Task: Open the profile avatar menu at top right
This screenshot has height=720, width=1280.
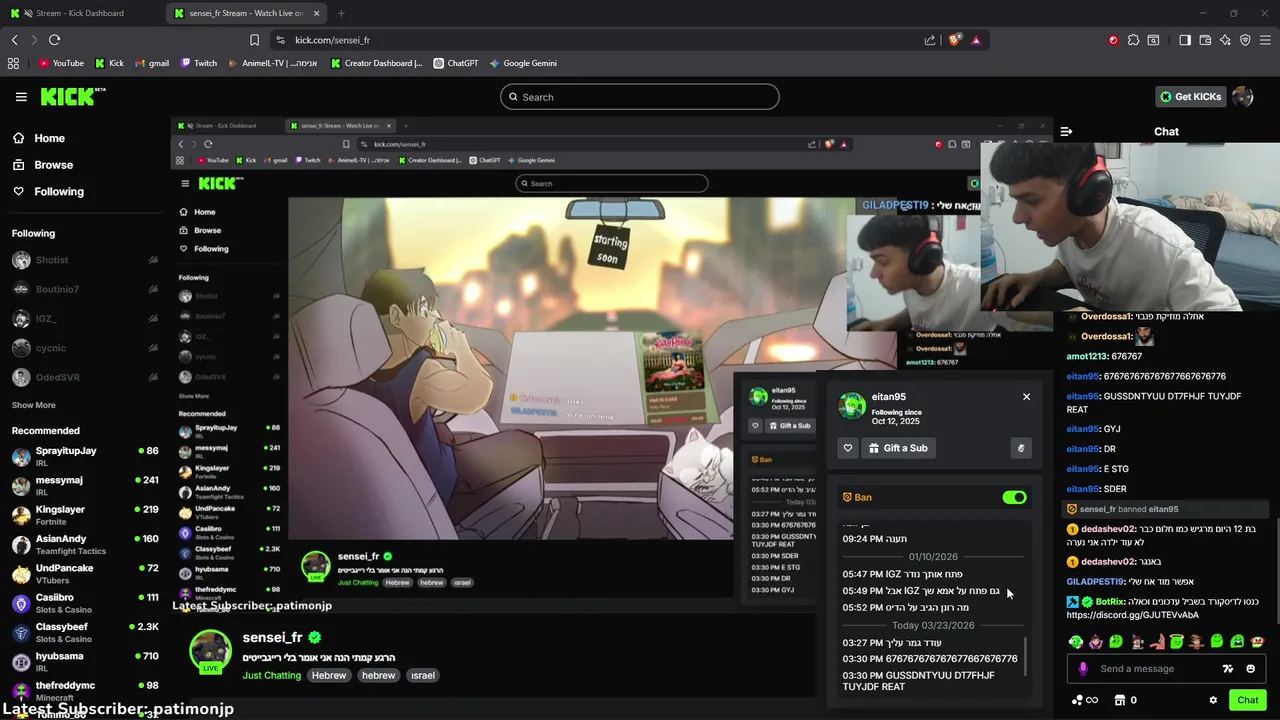Action: (x=1243, y=97)
